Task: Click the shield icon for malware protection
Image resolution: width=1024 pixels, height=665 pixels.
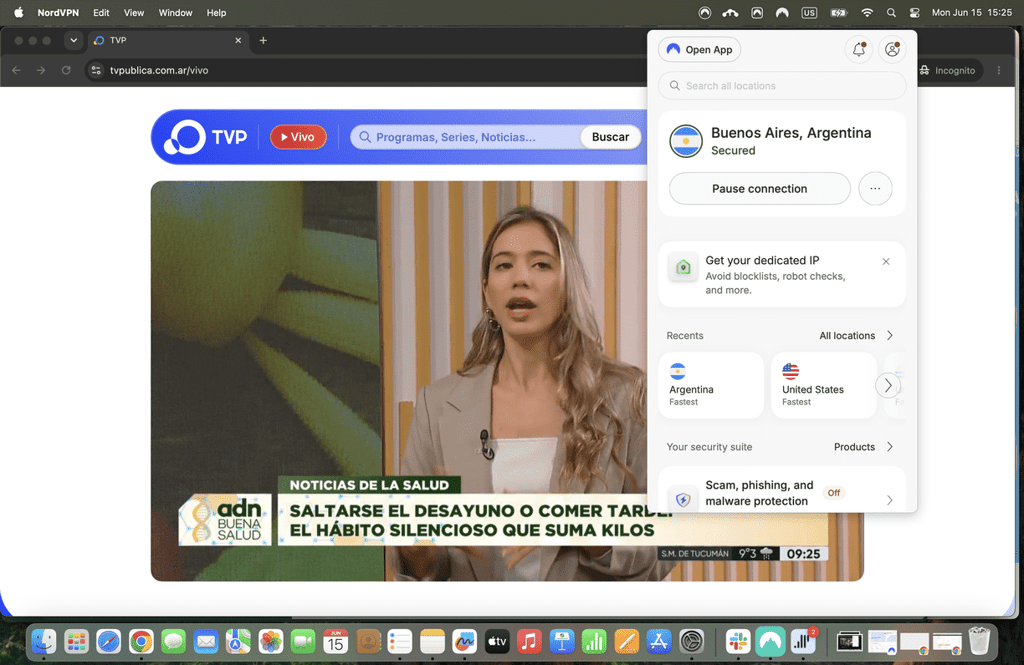Action: click(x=683, y=500)
